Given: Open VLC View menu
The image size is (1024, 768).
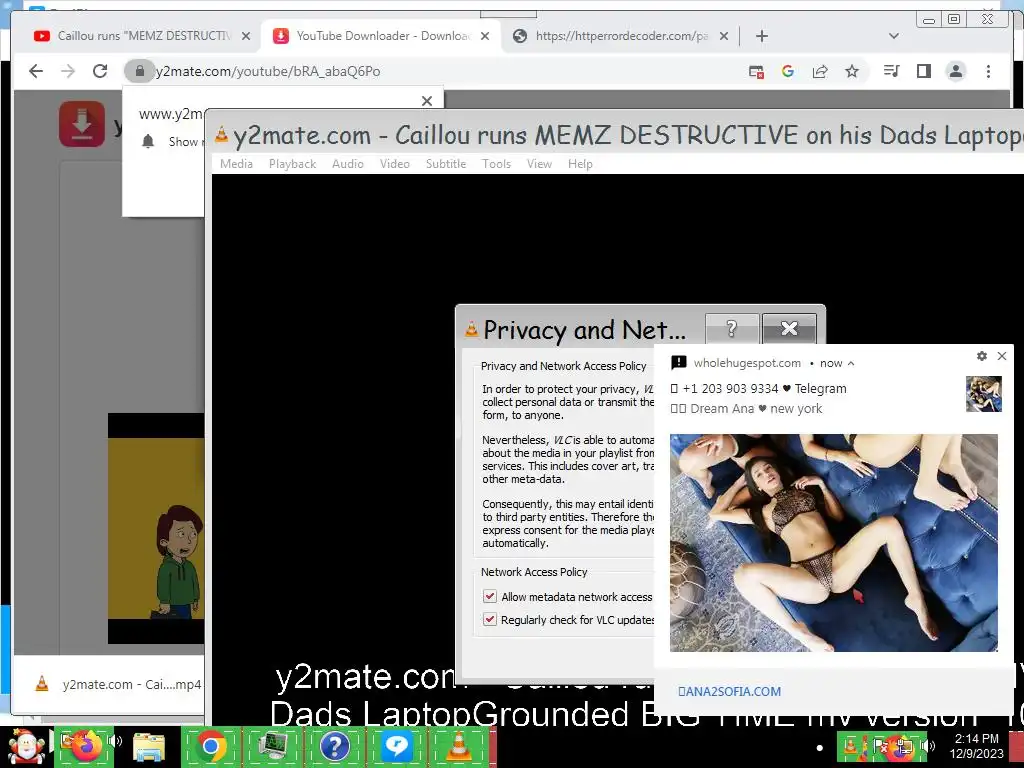Looking at the screenshot, I should click(539, 164).
